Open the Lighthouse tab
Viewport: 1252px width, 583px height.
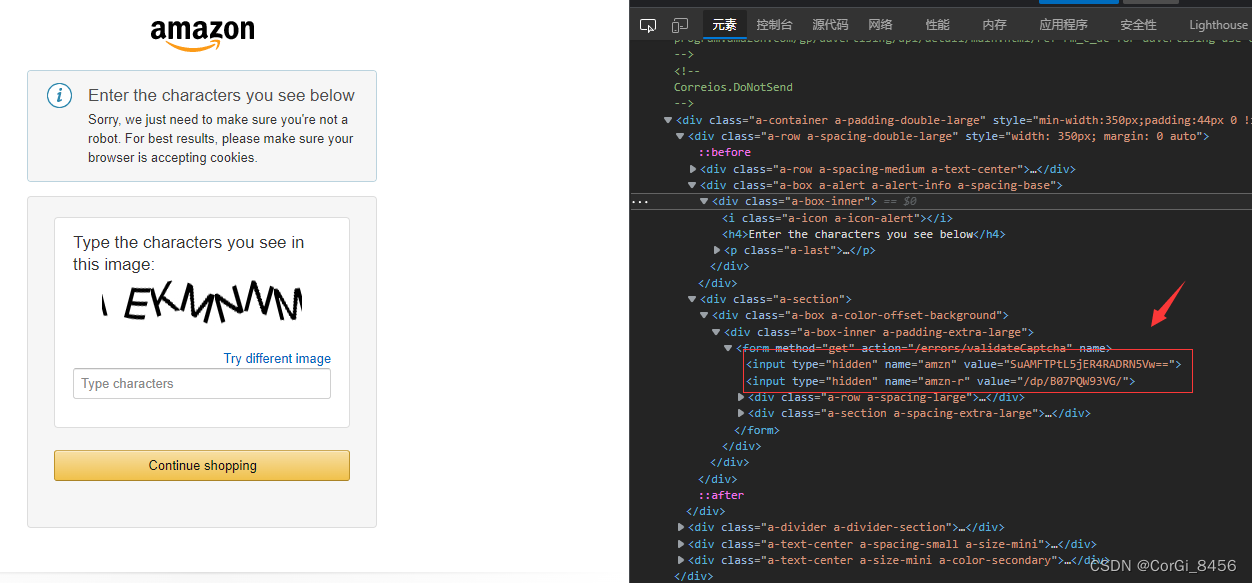click(1218, 25)
